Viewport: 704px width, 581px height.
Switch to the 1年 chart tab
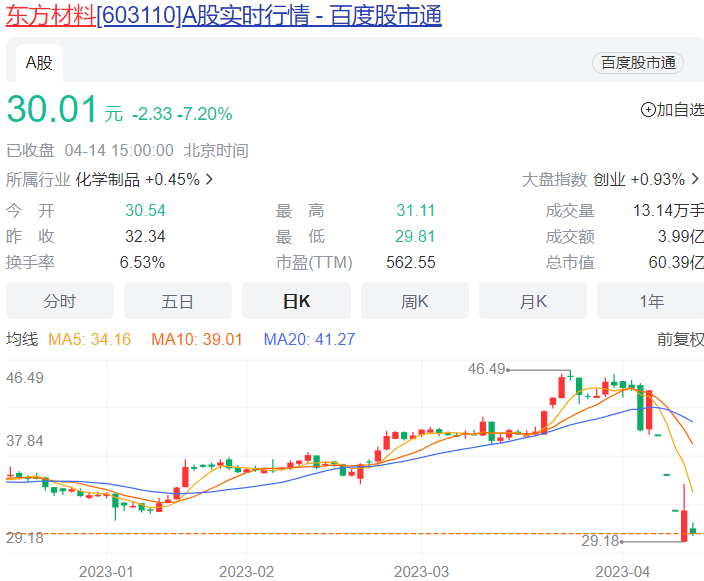coord(651,301)
